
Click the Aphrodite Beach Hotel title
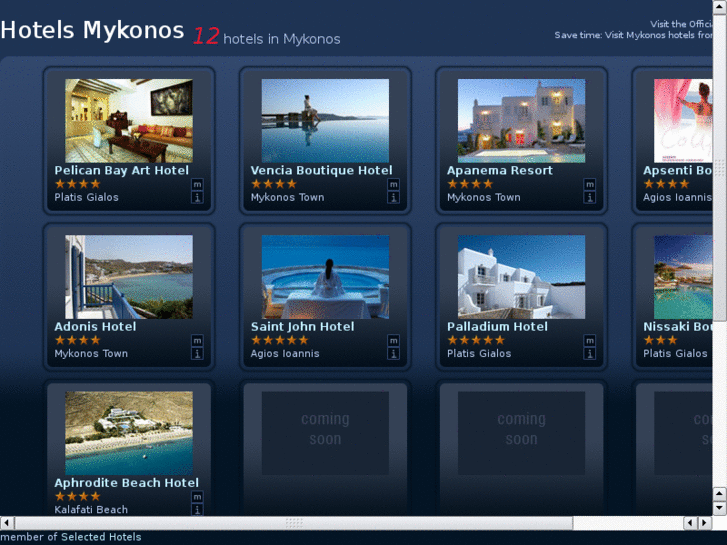[x=126, y=483]
